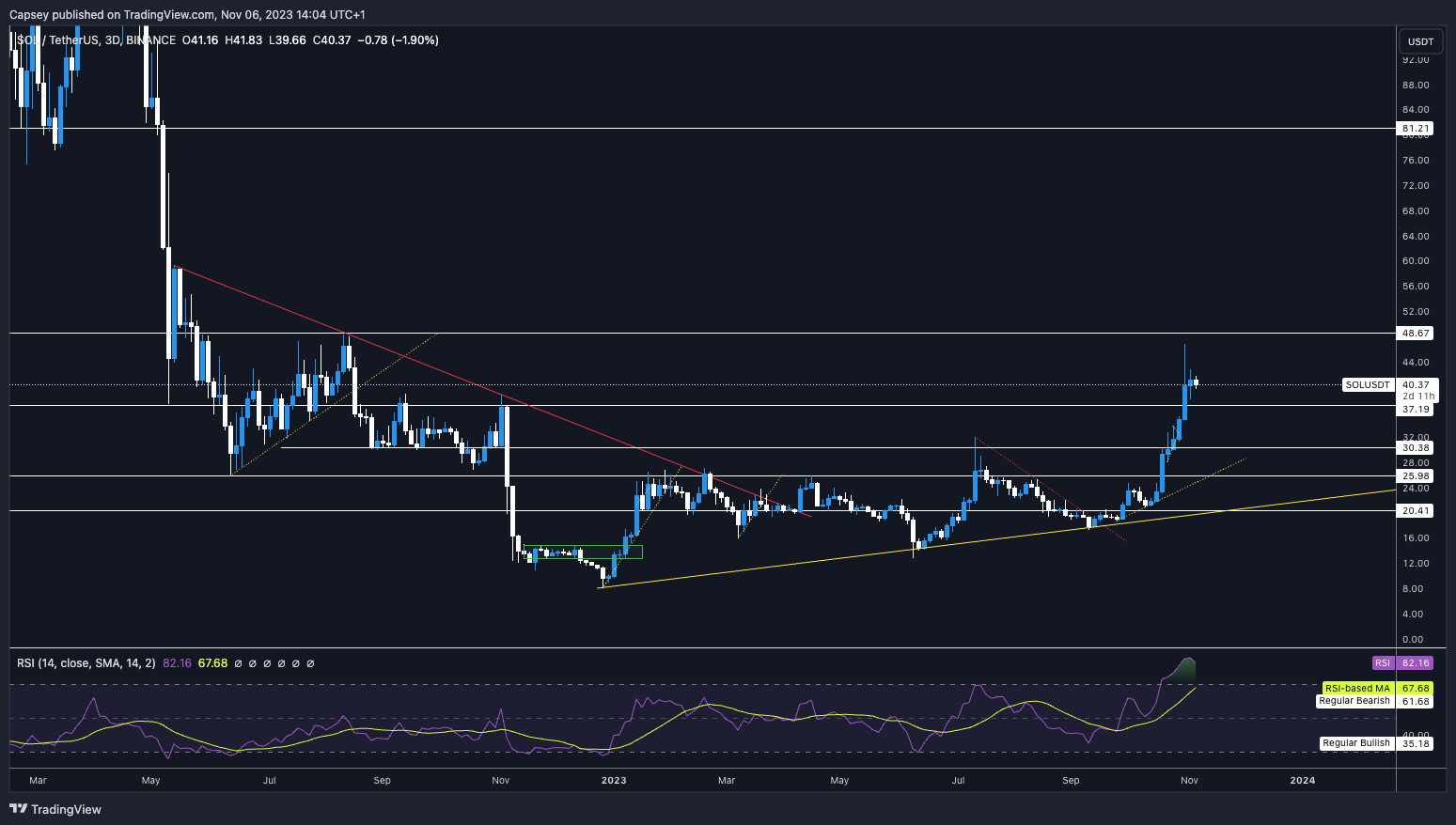Viewport: 1456px width, 825px height.
Task: Click the 52.00 price scale label
Action: coord(1416,311)
